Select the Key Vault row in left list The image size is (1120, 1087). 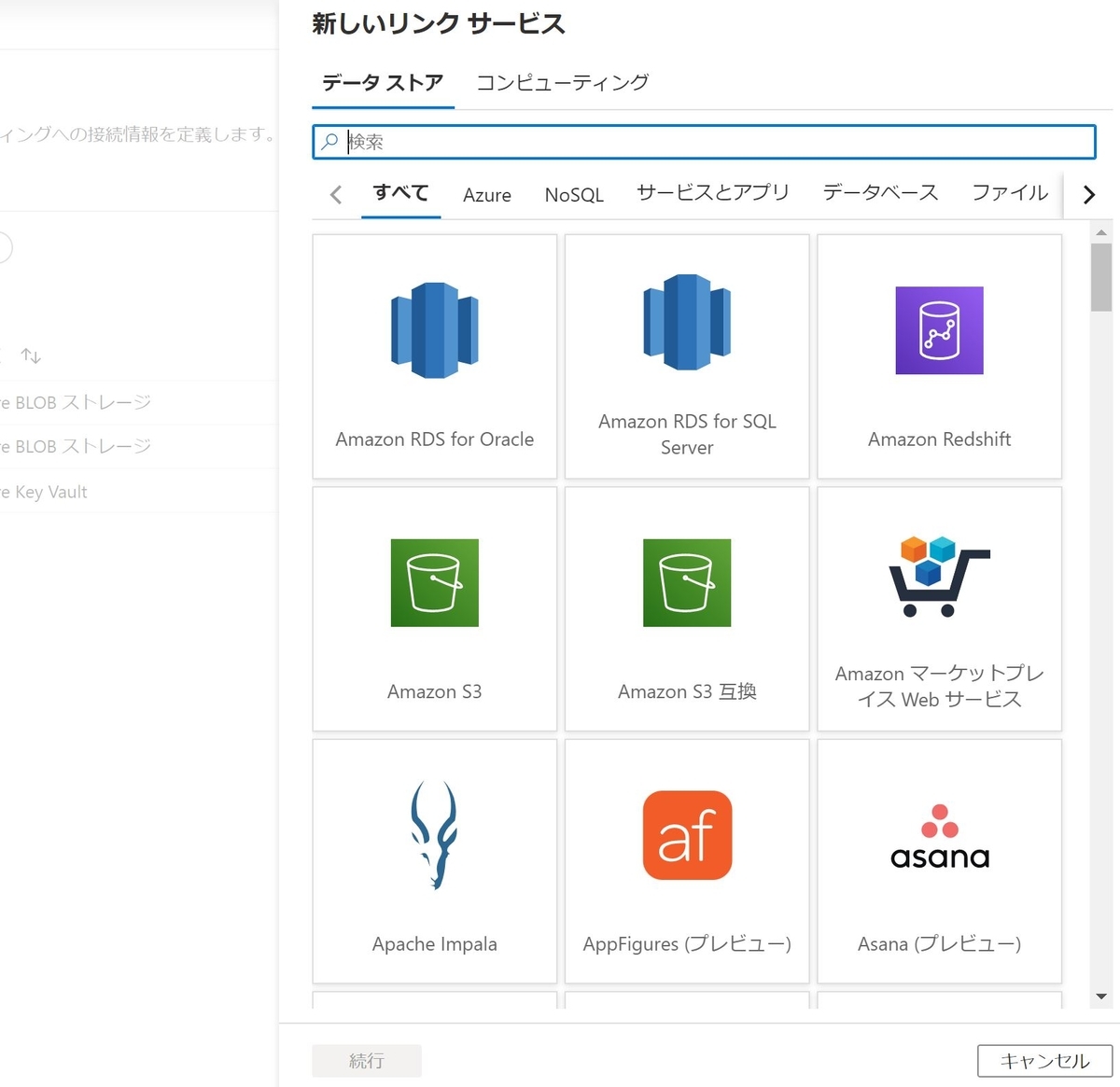click(138, 492)
